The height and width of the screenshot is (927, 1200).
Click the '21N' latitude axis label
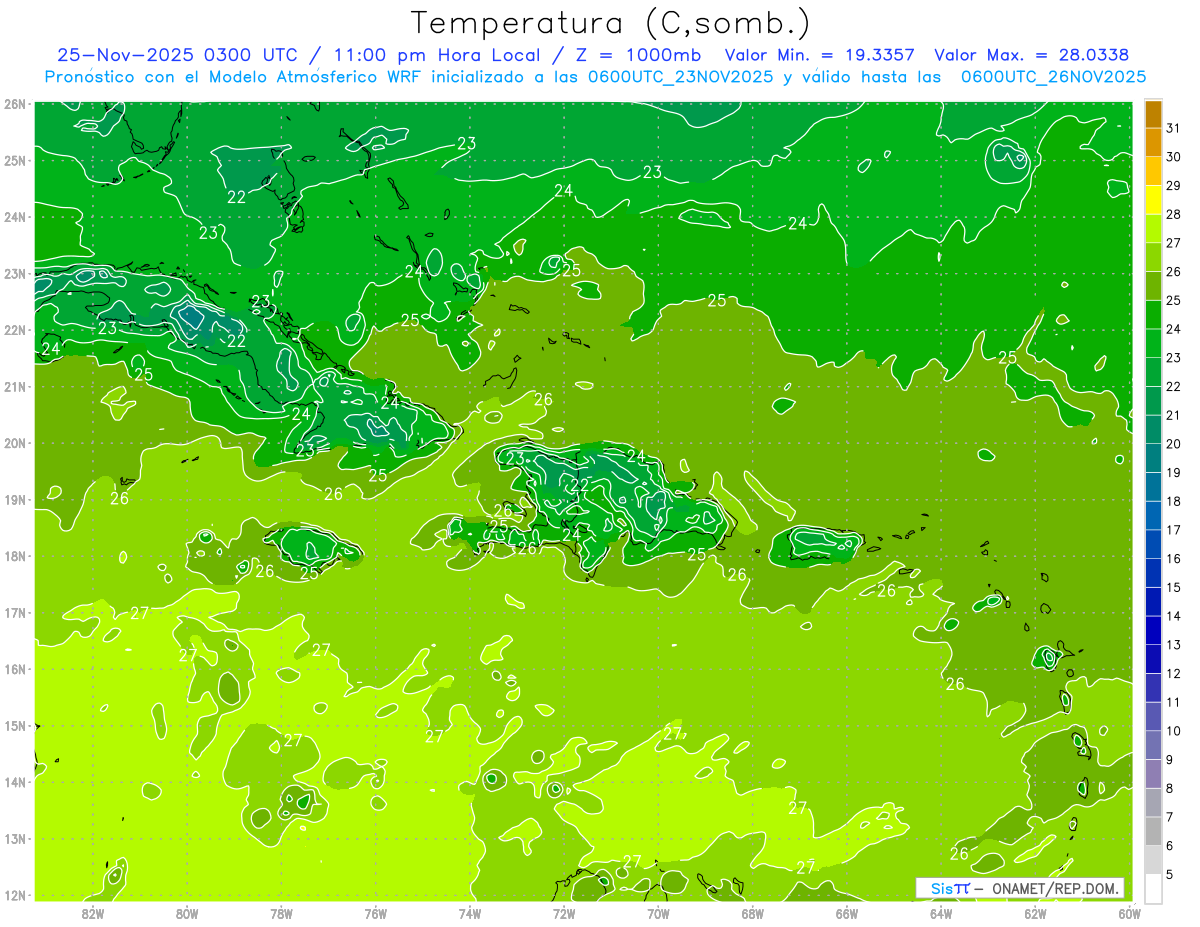15,386
